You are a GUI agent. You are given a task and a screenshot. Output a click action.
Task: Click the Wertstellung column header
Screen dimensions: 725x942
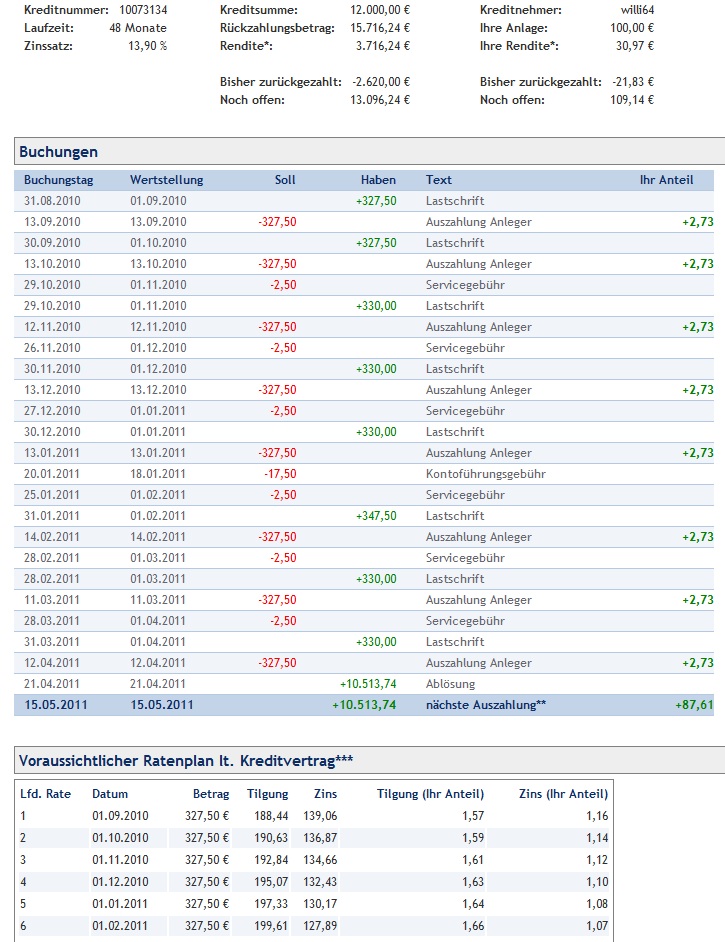(166, 180)
